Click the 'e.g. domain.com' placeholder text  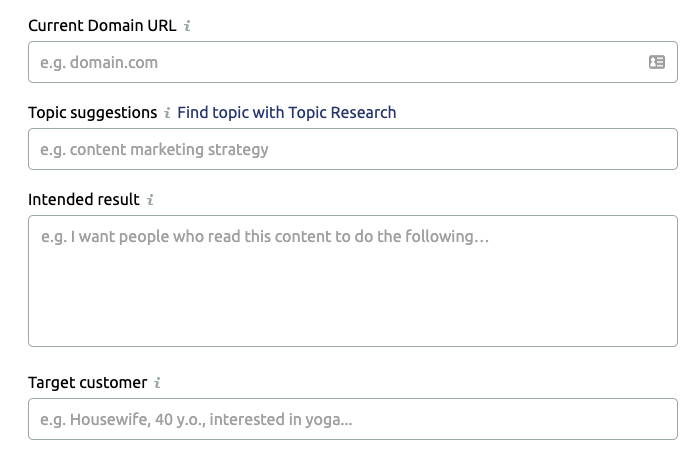tap(99, 63)
